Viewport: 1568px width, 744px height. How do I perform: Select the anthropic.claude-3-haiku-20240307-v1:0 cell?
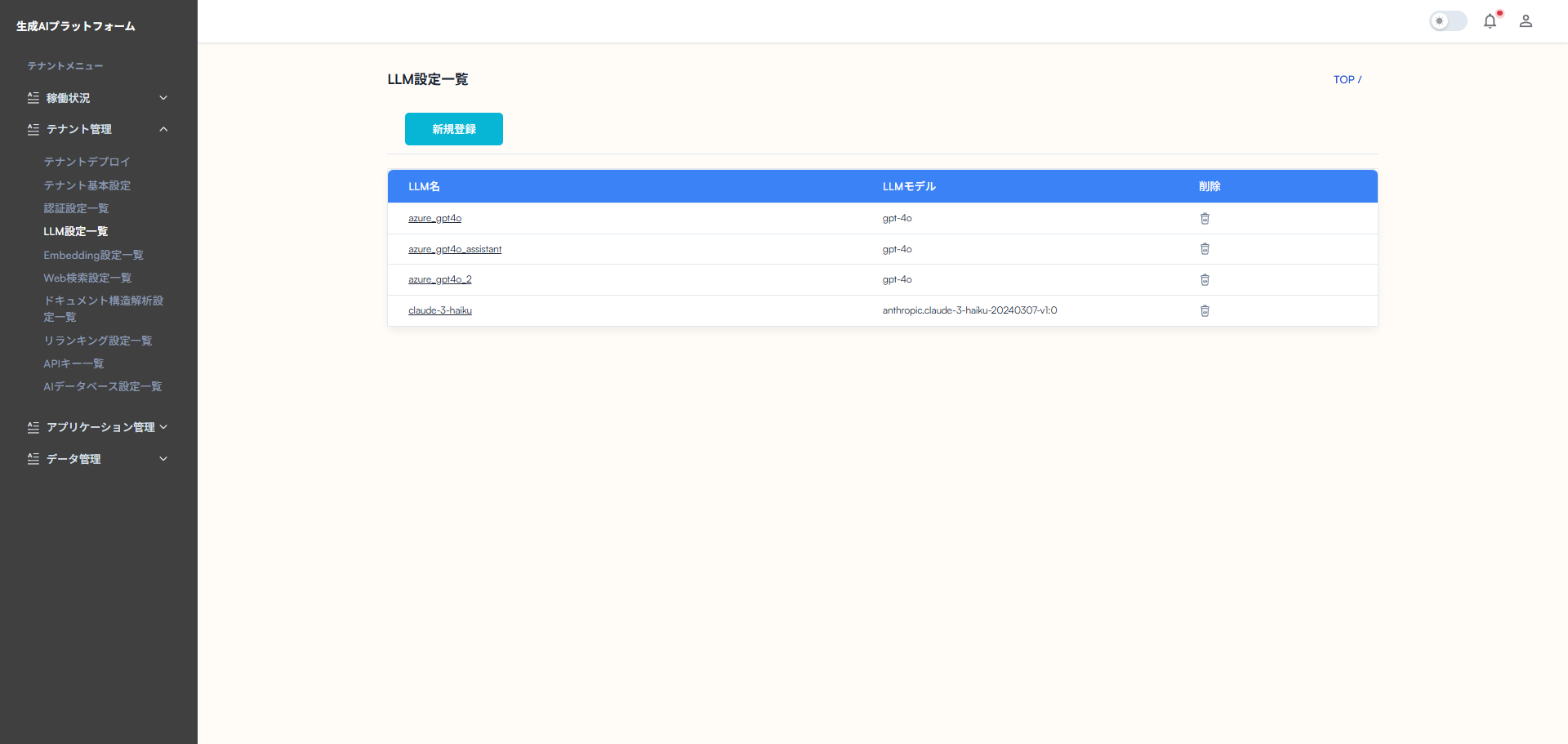pos(969,310)
